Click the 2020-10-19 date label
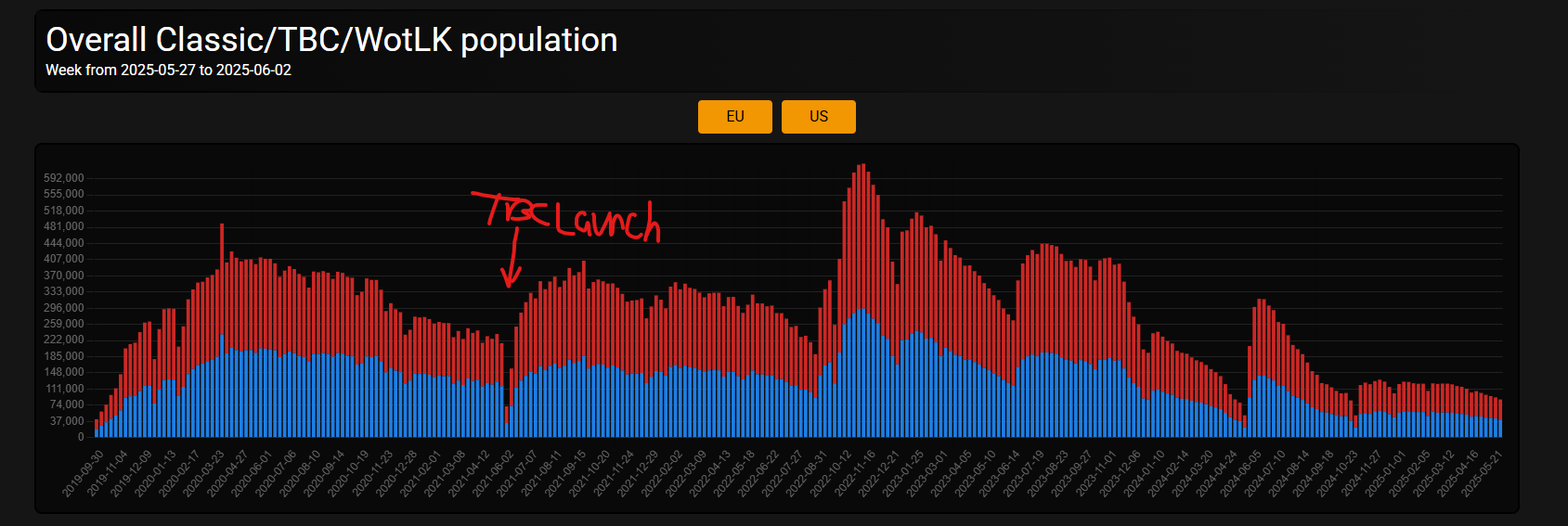Image resolution: width=1568 pixels, height=526 pixels. click(348, 474)
